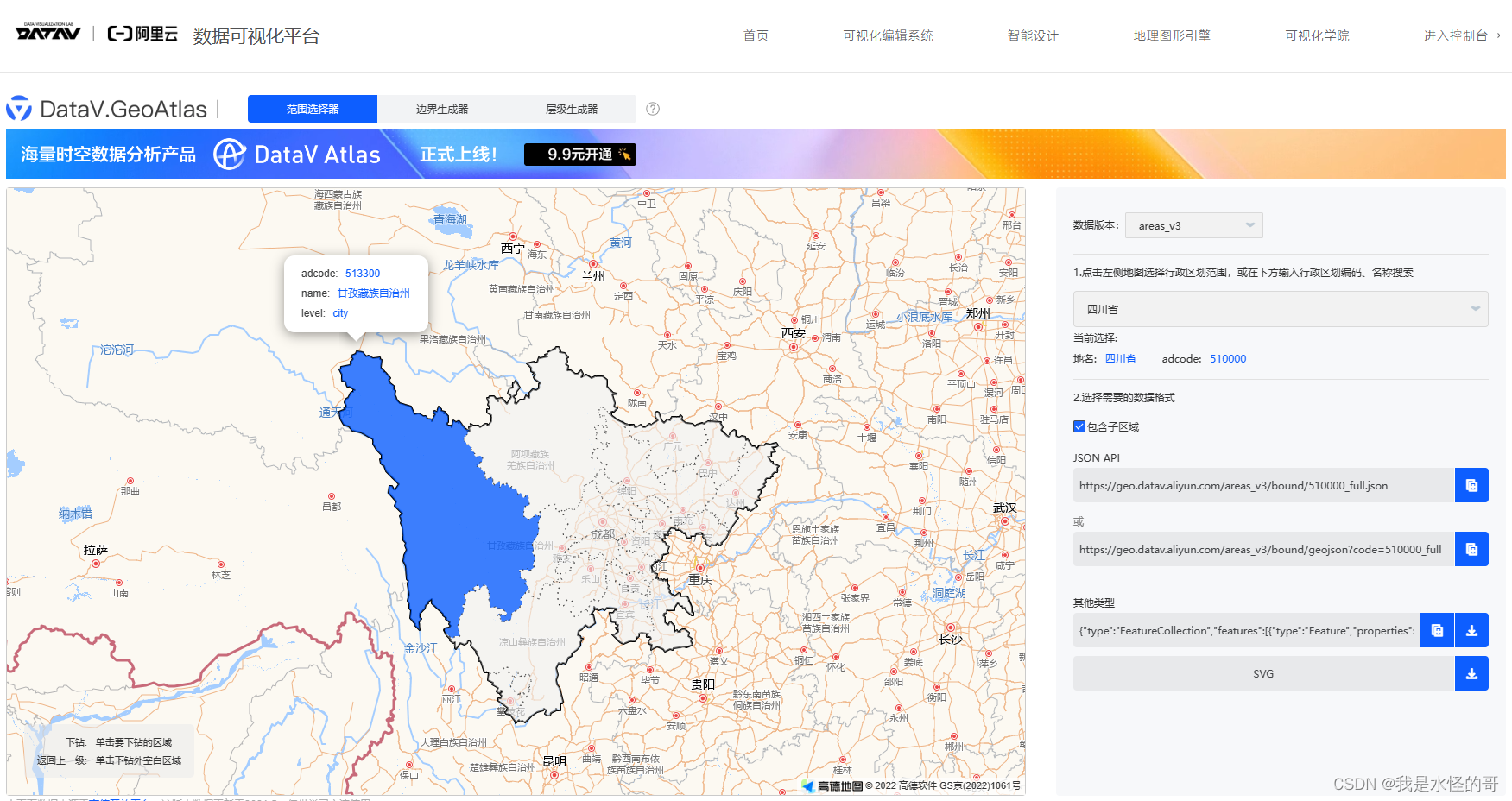Switch to 边界生成器 tab
Screen dimensions: 1512x801
pyautogui.click(x=442, y=109)
